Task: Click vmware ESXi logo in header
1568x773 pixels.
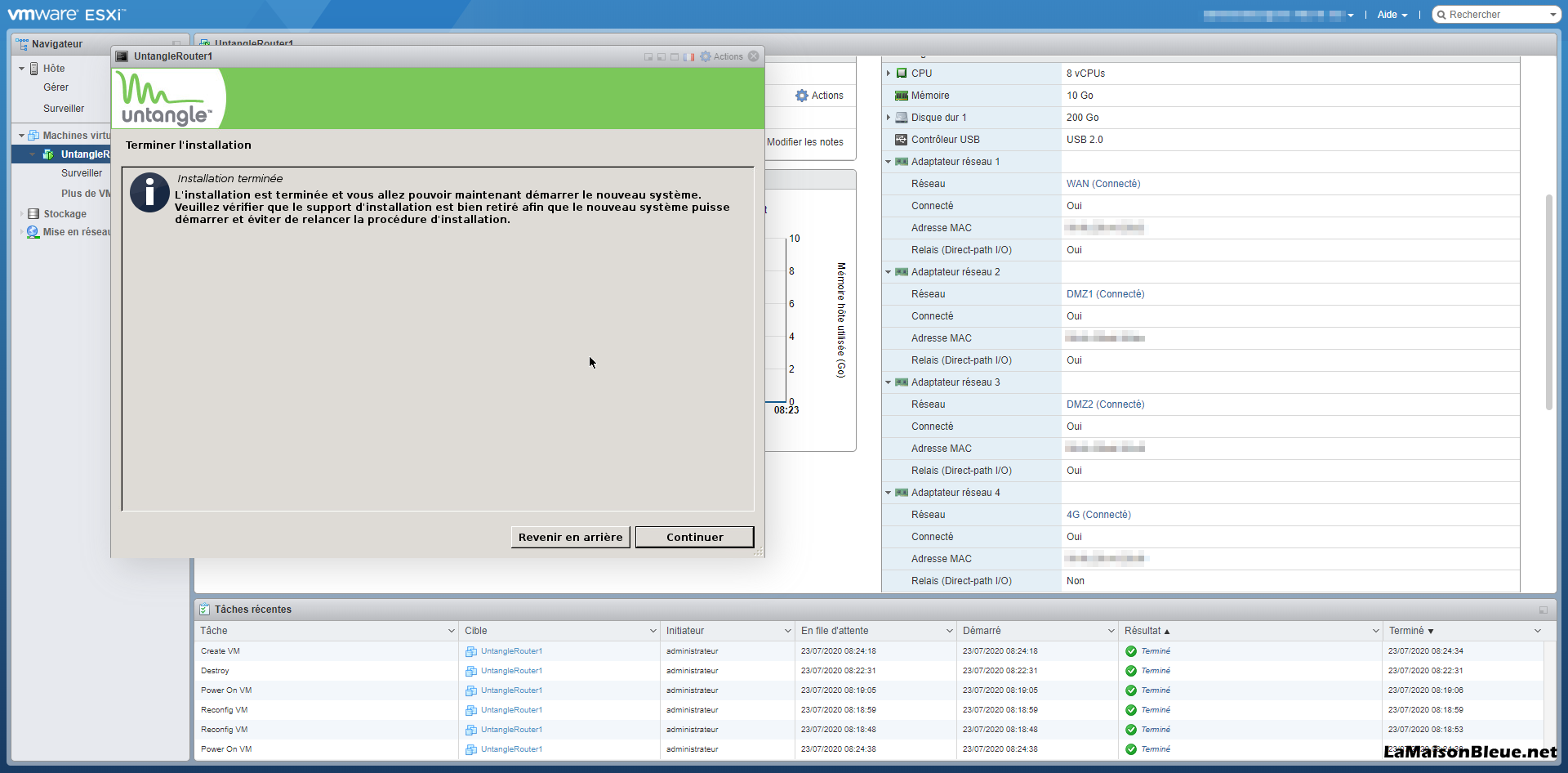Action: coord(66,14)
